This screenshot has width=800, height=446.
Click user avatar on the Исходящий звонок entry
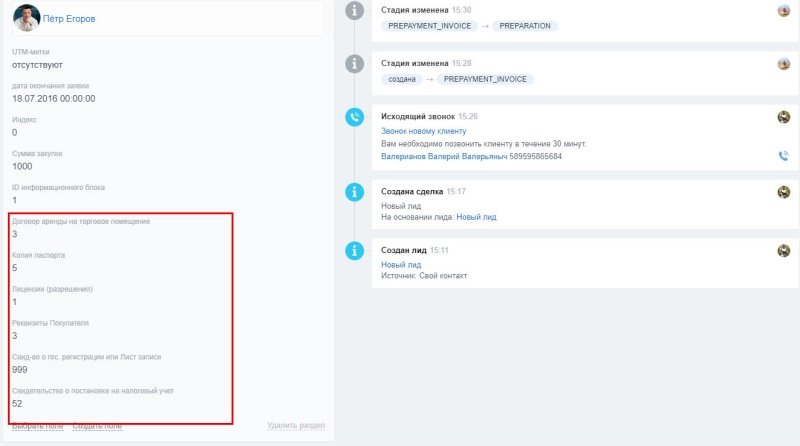(784, 117)
